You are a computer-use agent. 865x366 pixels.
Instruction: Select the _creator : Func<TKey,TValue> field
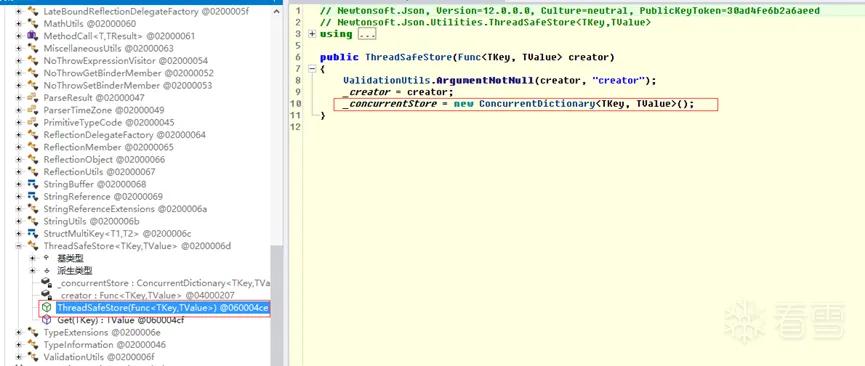tap(146, 295)
